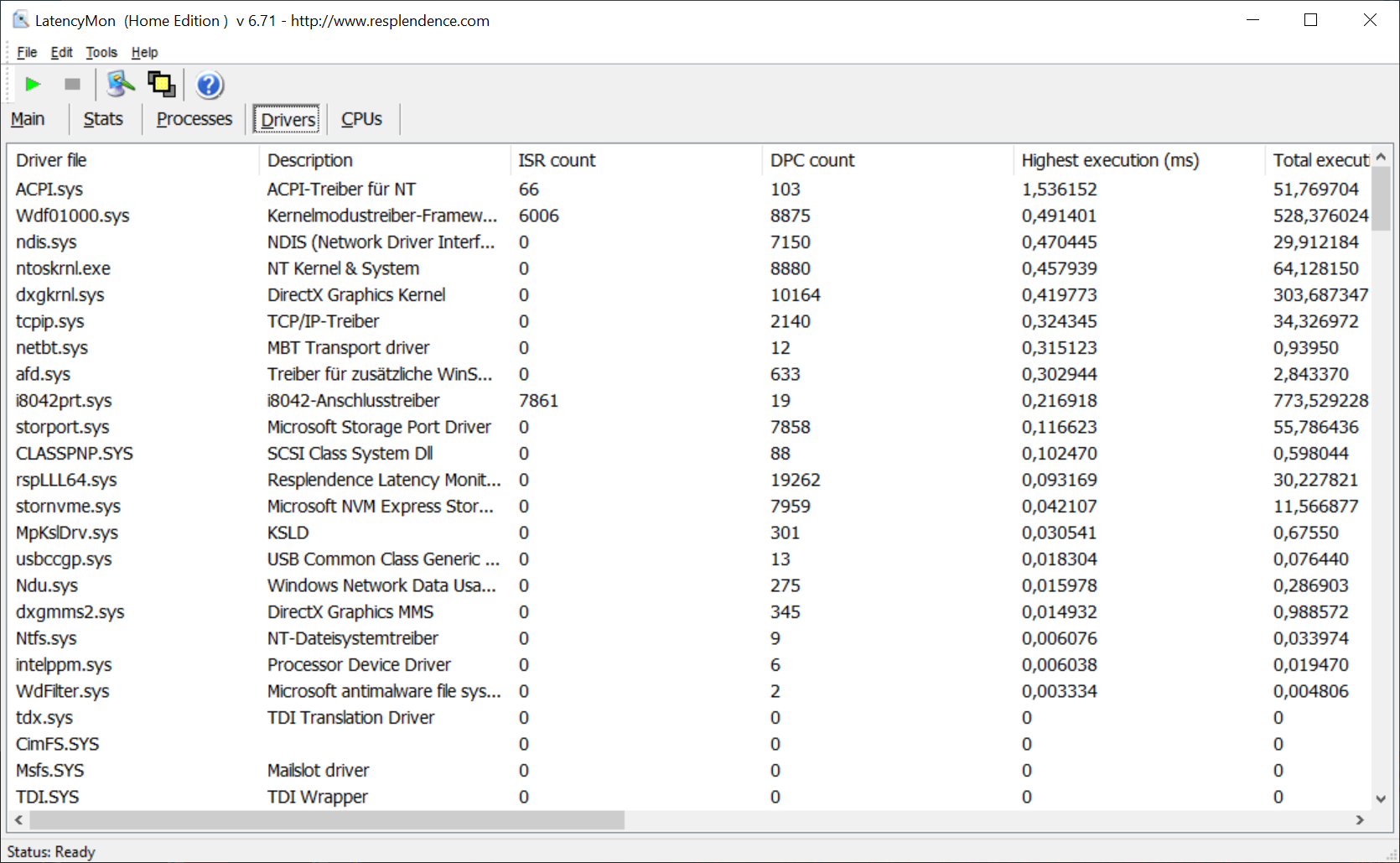Open the File menu

pyautogui.click(x=27, y=52)
